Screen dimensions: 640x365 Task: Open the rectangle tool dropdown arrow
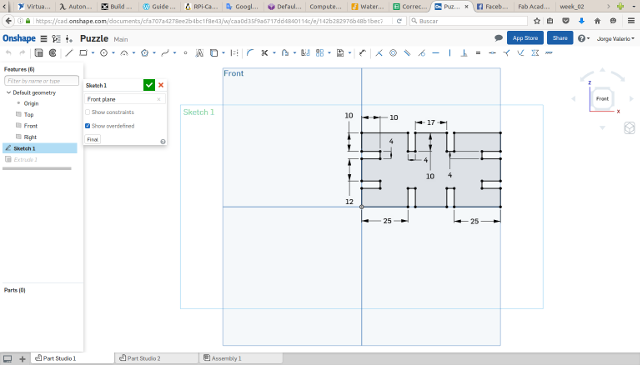(93, 53)
